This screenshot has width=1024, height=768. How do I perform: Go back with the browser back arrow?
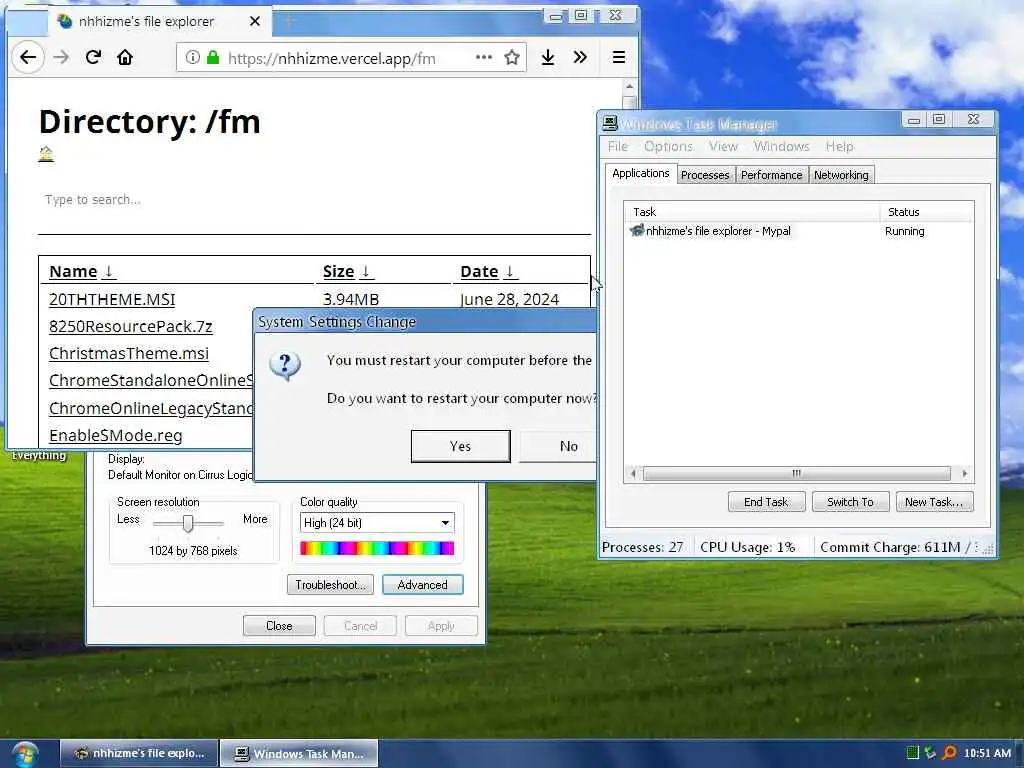point(28,57)
